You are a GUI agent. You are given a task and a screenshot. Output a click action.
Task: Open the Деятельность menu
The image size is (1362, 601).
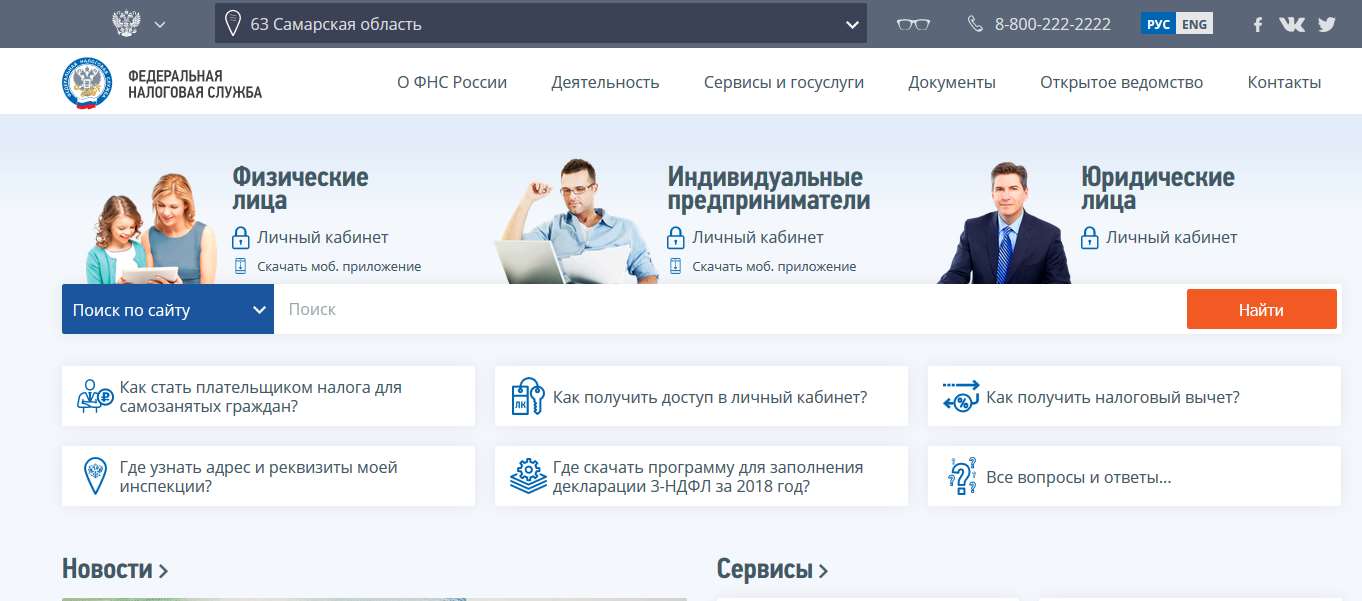pos(605,82)
